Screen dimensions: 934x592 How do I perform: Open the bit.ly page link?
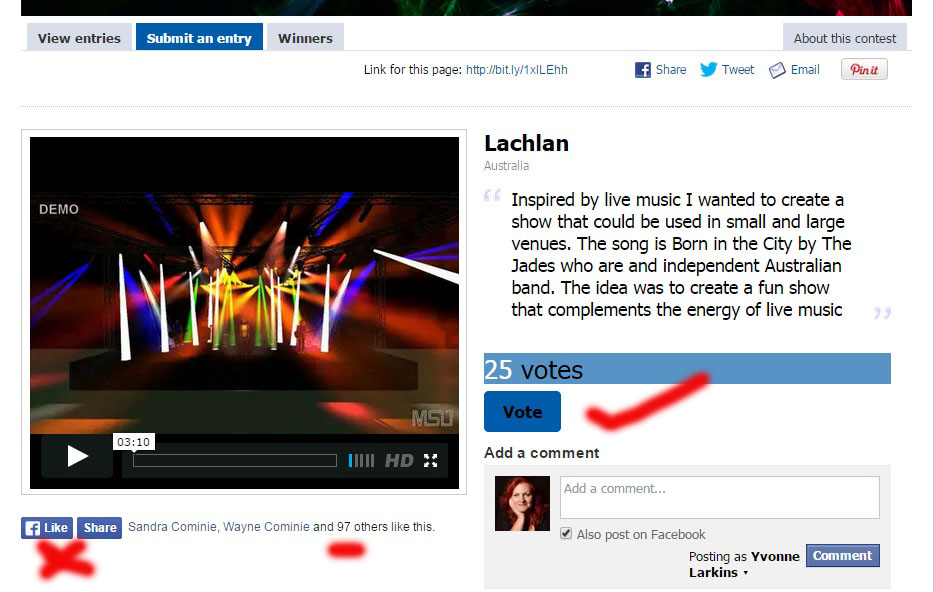(516, 70)
